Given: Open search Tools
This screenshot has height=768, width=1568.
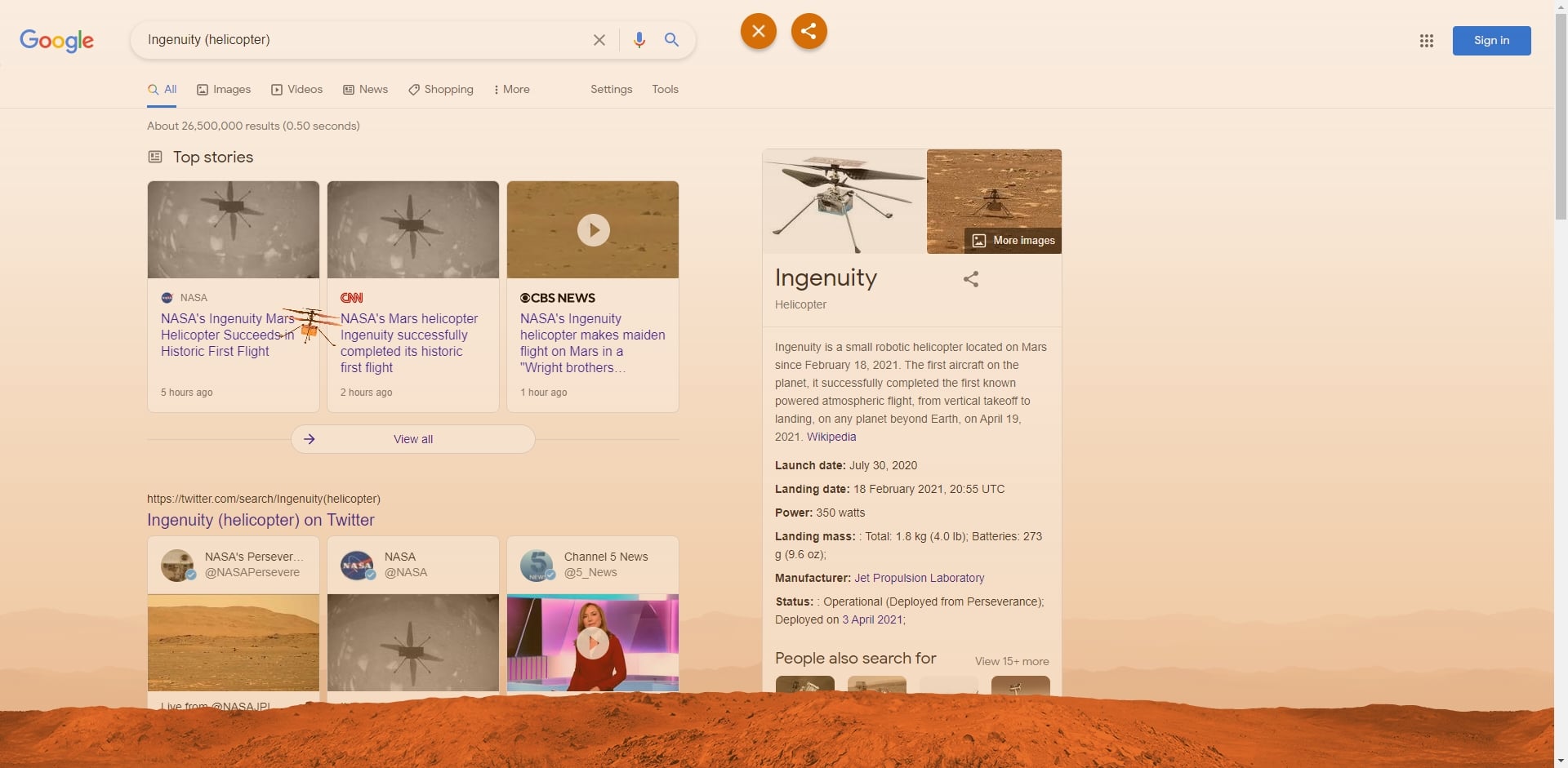Looking at the screenshot, I should coord(666,90).
